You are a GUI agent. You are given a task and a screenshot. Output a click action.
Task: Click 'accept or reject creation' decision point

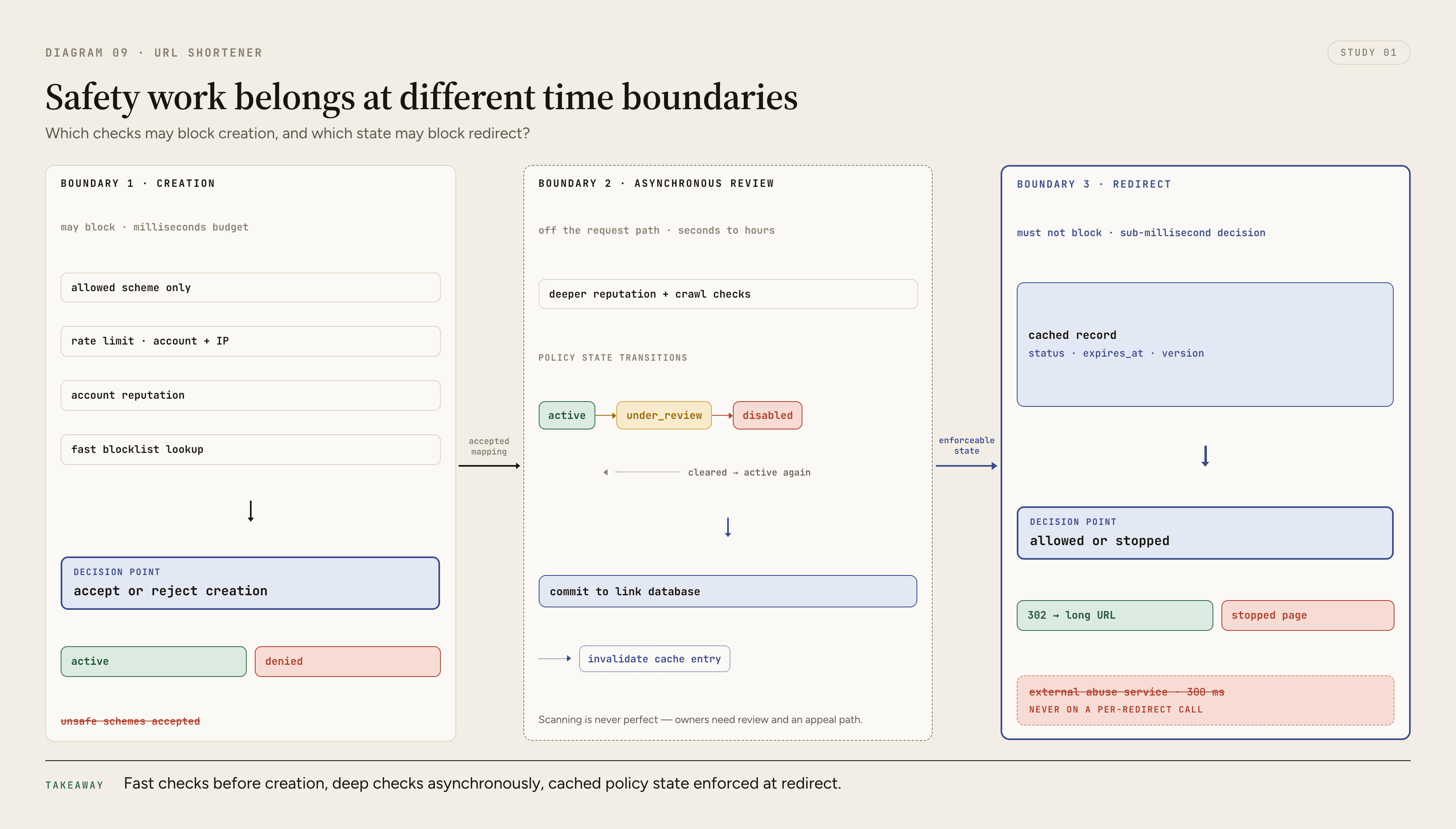[250, 583]
